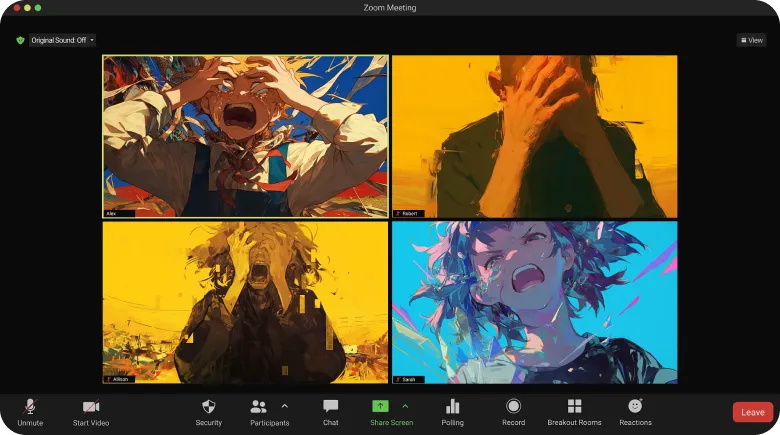Expand the Original Sound dropdown arrow
Viewport: 780px width, 435px height.
[92, 40]
